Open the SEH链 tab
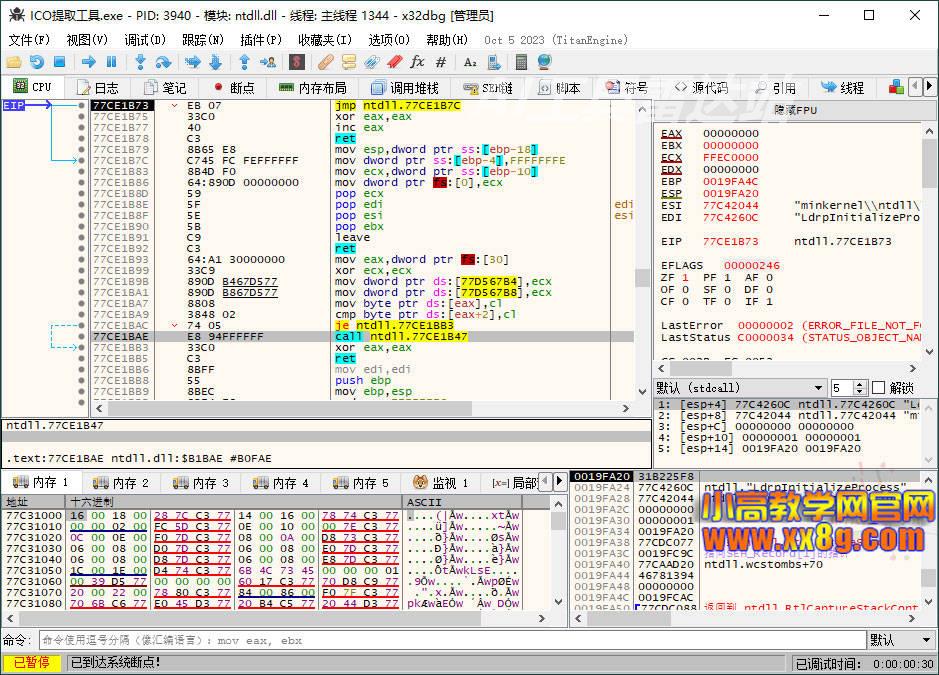The image size is (939, 675). [488, 88]
